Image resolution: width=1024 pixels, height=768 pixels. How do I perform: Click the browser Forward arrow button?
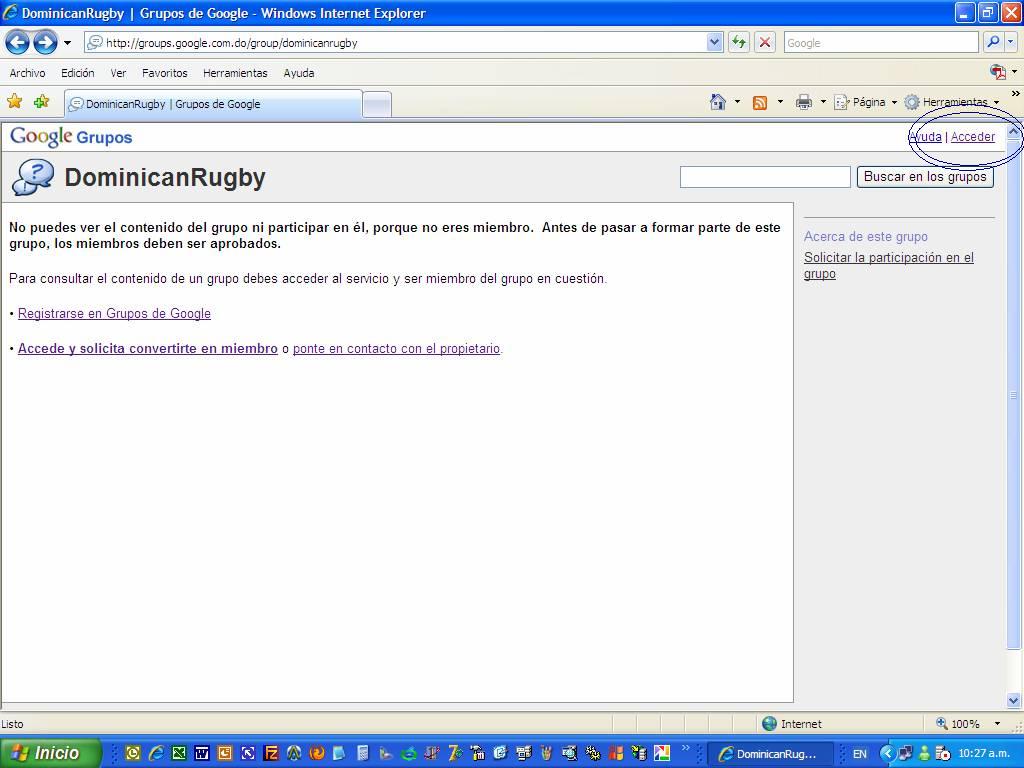click(x=45, y=43)
